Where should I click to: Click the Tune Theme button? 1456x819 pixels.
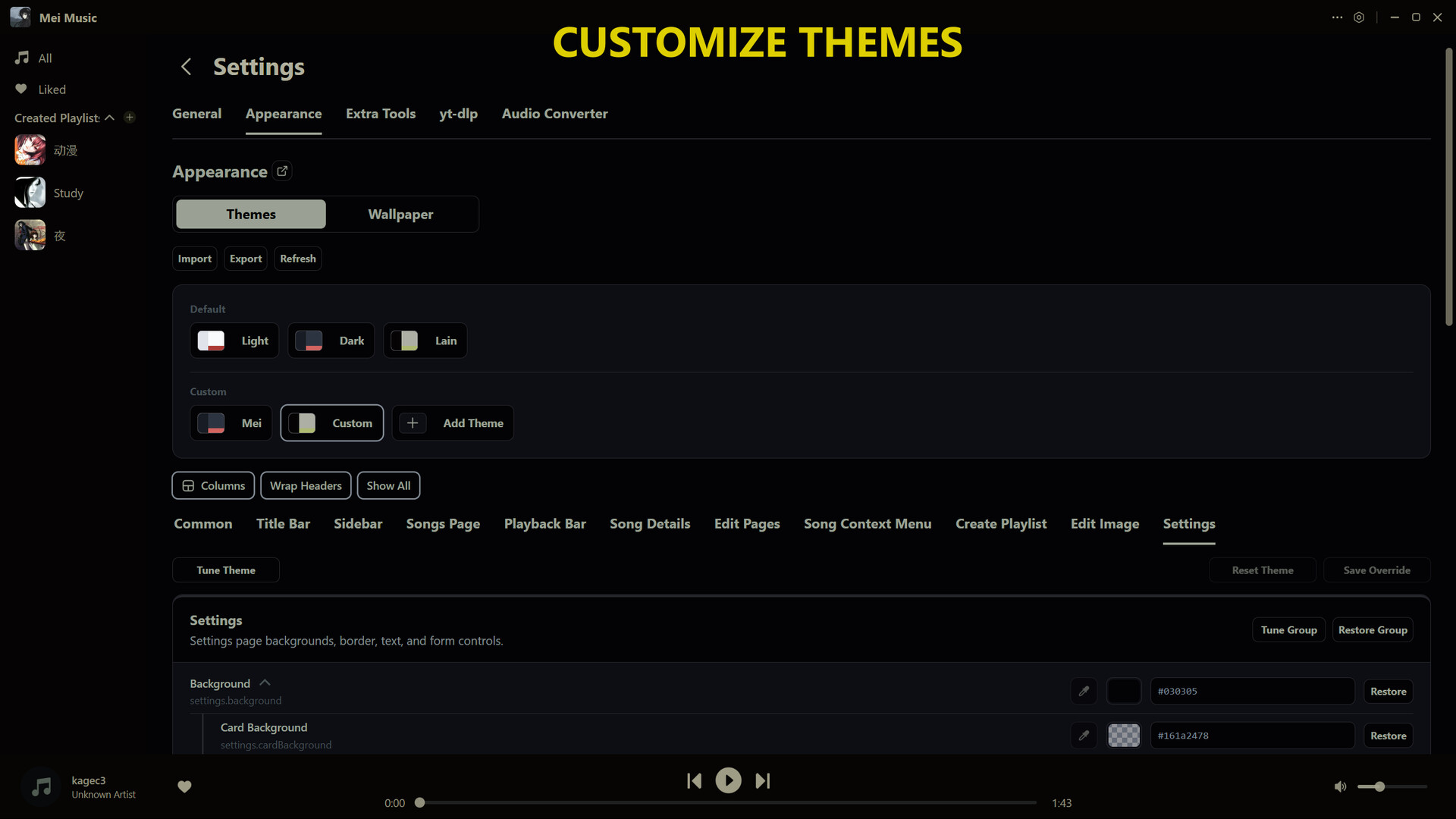(226, 570)
